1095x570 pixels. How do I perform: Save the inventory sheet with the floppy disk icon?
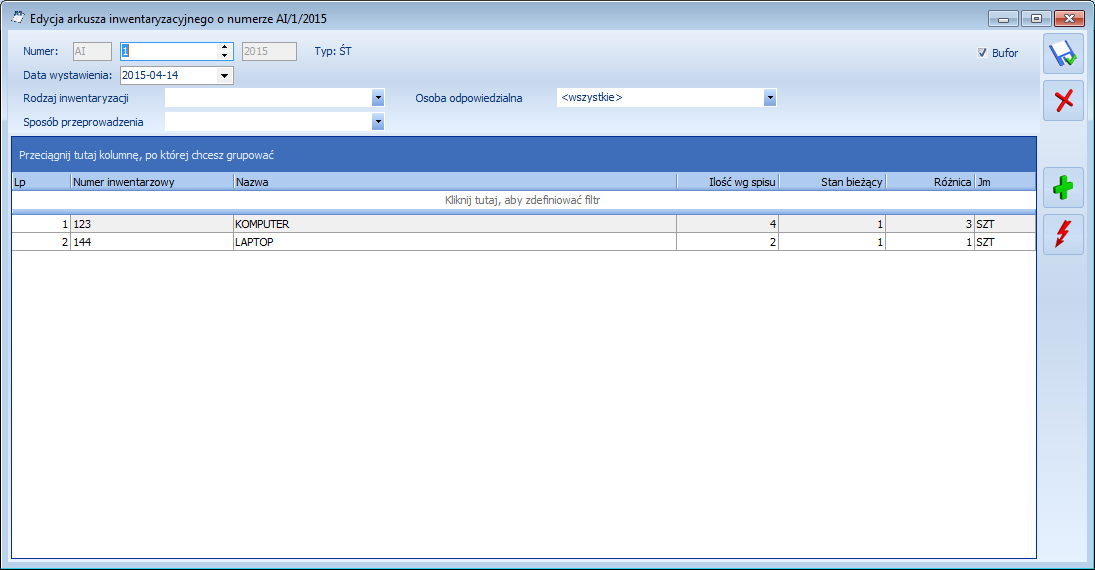(1064, 54)
